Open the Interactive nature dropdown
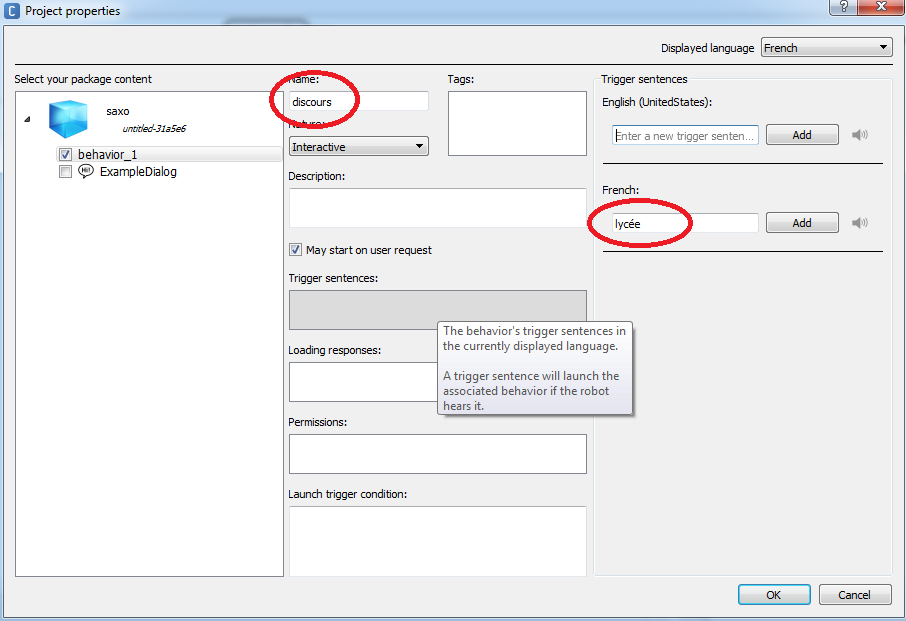906x621 pixels. pos(358,146)
